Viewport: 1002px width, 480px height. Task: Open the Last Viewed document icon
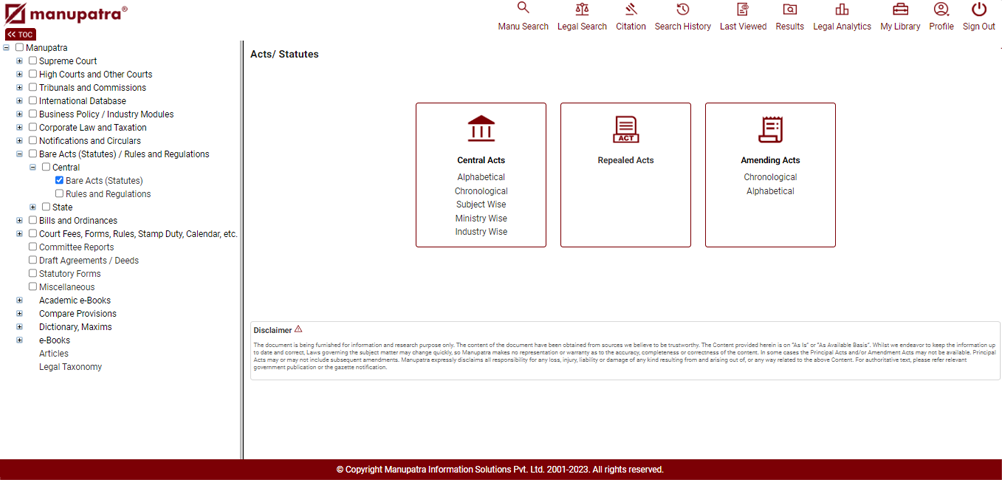(743, 9)
